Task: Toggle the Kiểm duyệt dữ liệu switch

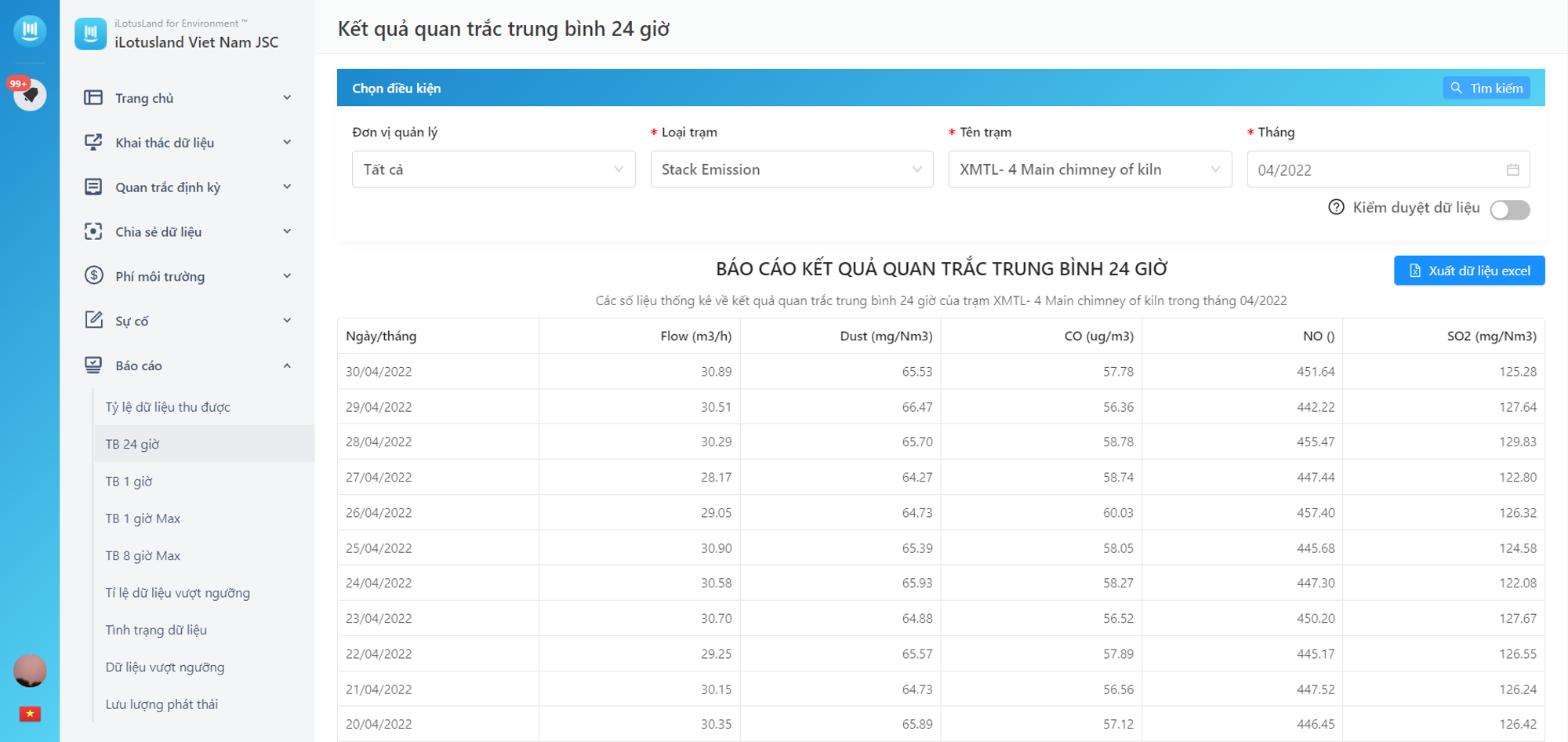Action: [x=1510, y=209]
